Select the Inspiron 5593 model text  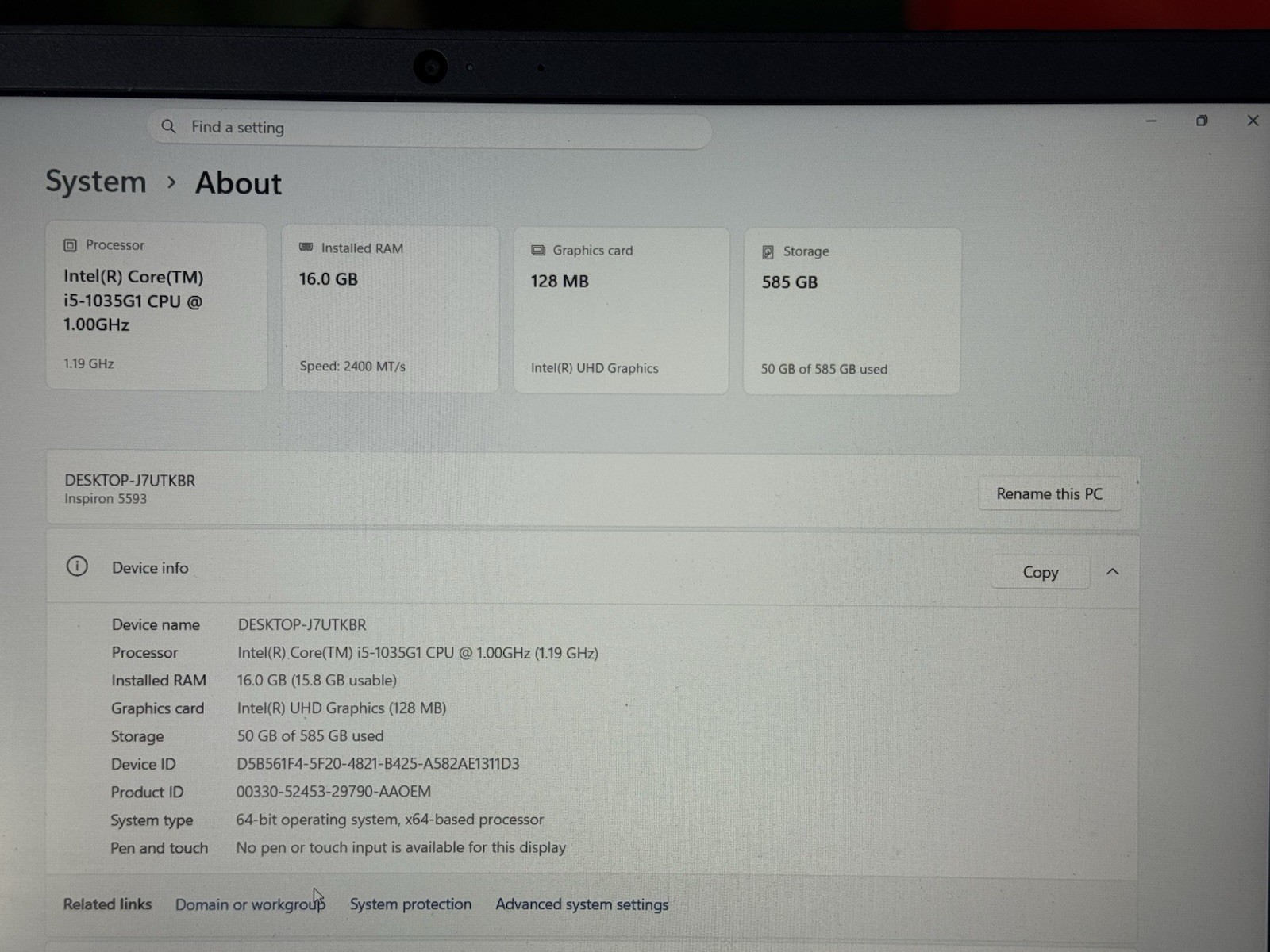pos(106,499)
